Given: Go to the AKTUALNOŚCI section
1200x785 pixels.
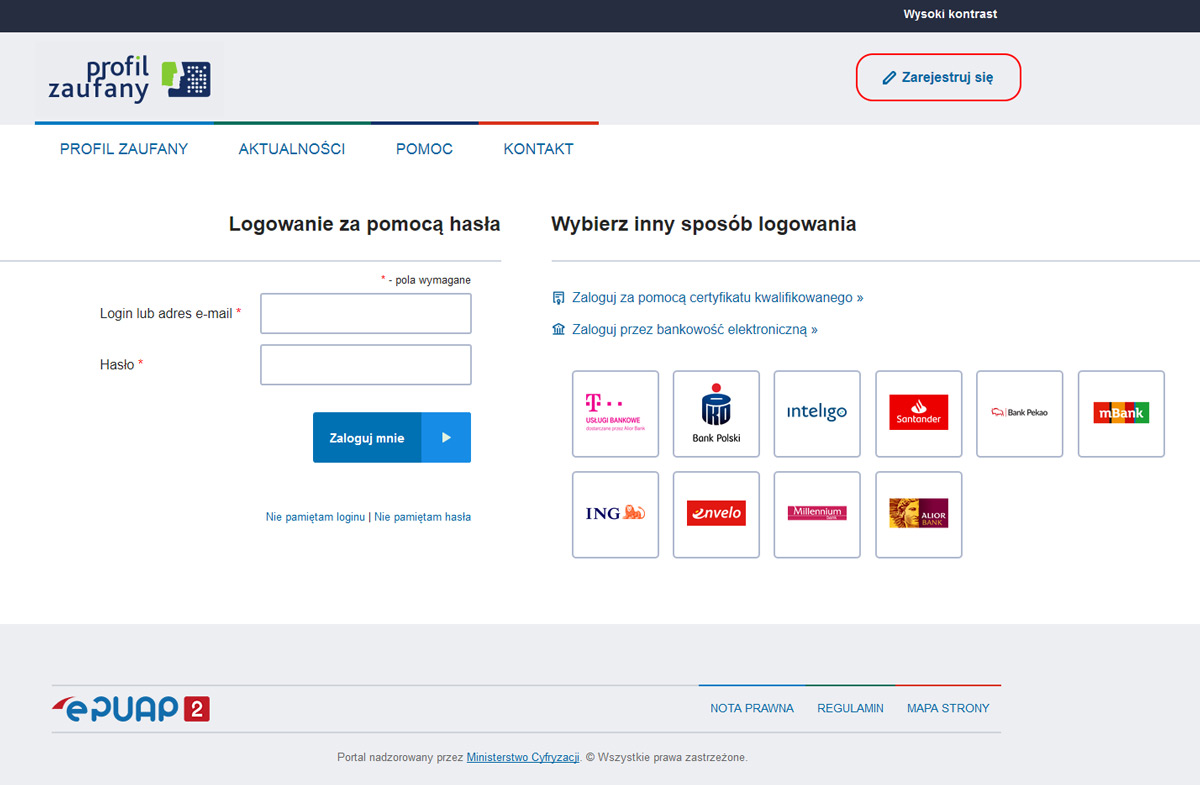Looking at the screenshot, I should [292, 149].
